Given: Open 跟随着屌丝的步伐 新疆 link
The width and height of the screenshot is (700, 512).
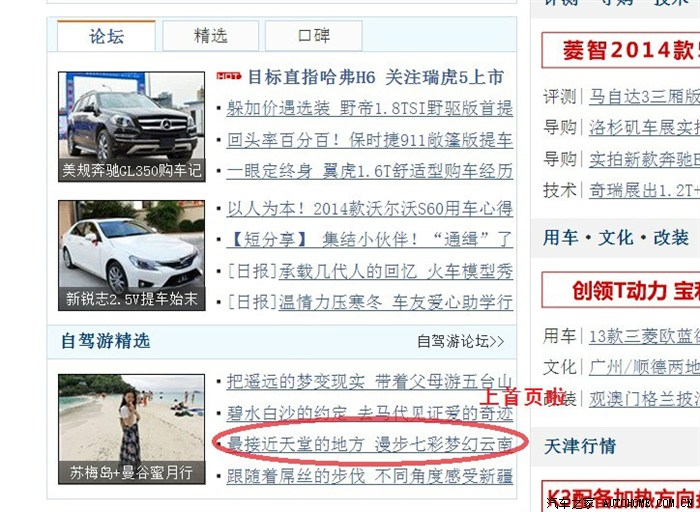Looking at the screenshot, I should [x=370, y=476].
